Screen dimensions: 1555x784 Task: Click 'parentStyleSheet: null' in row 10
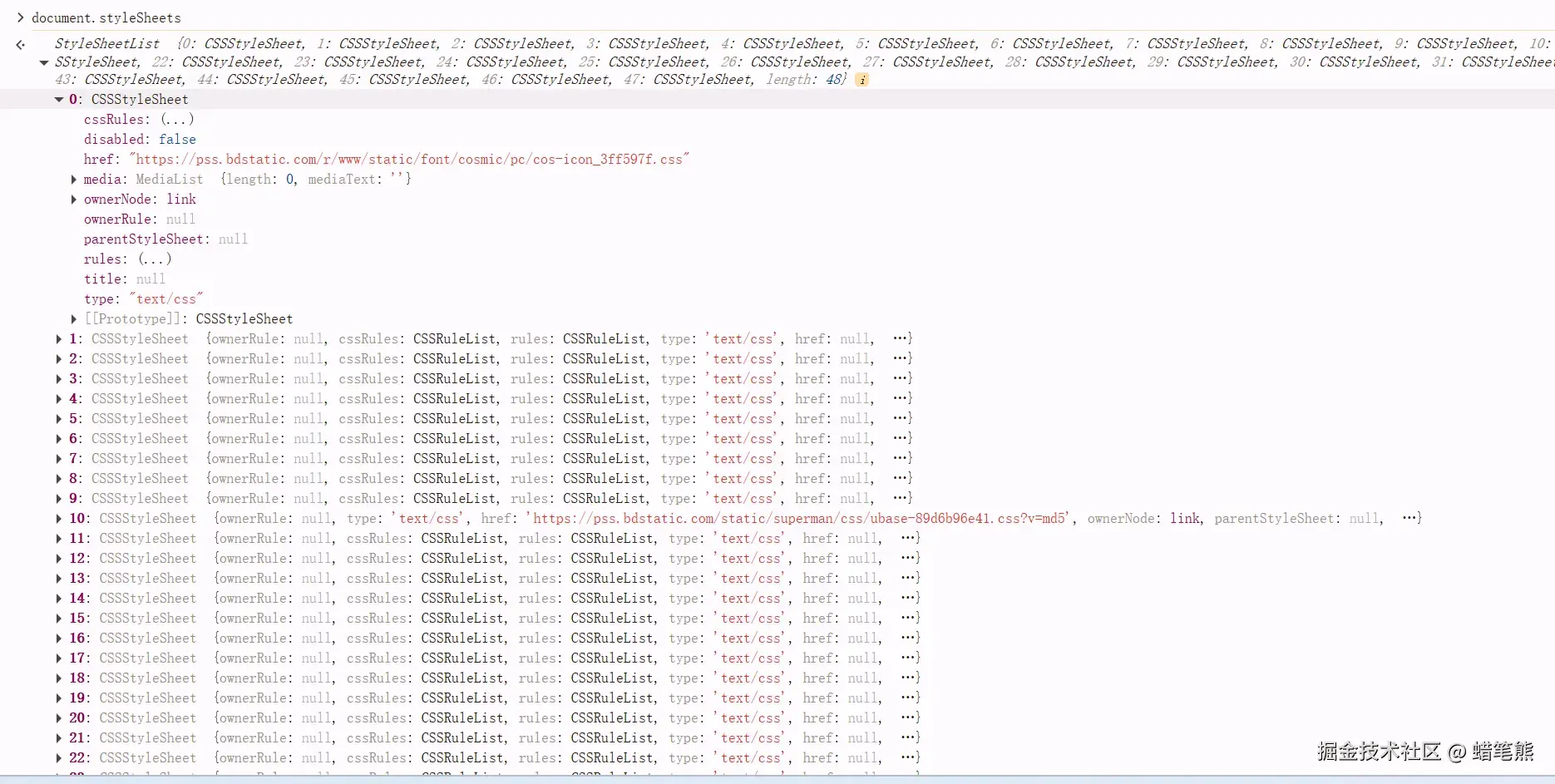[1296, 519]
